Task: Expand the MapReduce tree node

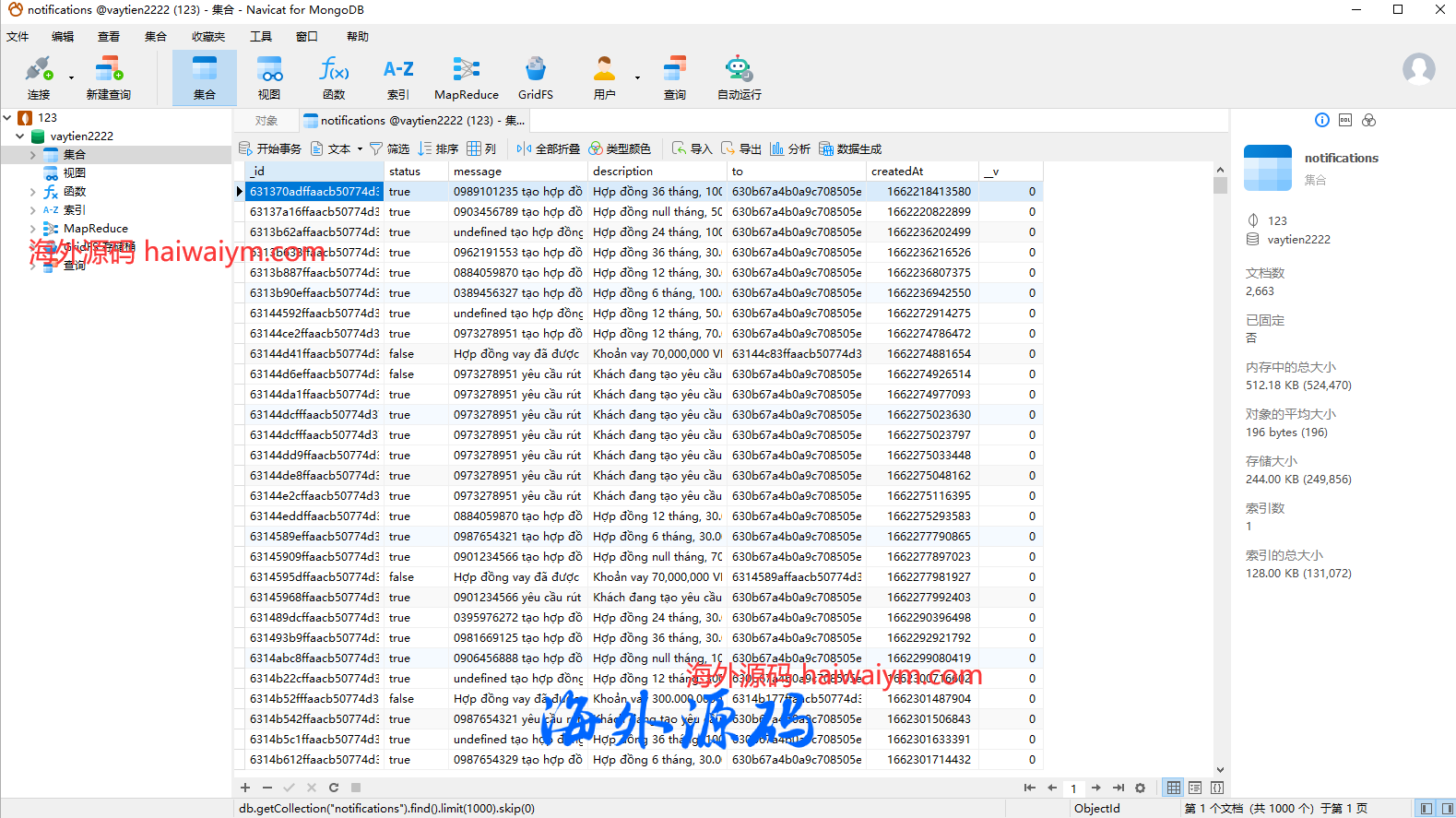Action: (x=33, y=229)
